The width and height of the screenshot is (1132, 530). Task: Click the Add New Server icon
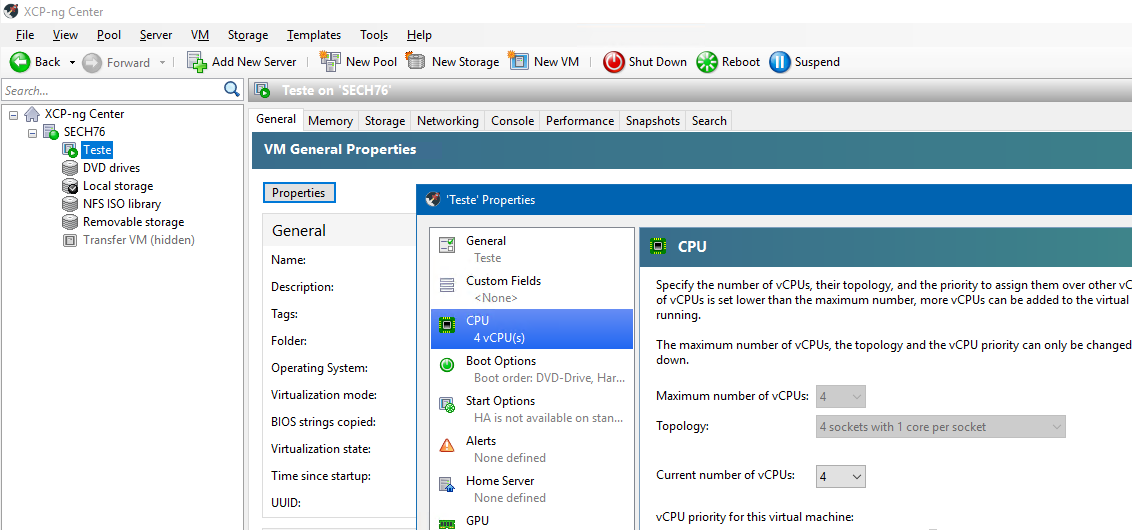click(x=197, y=62)
